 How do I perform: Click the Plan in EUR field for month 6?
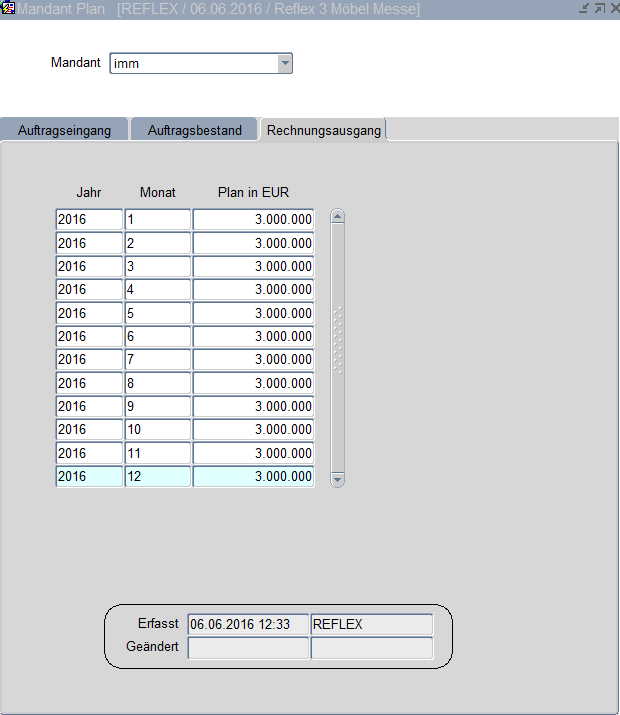[x=253, y=337]
